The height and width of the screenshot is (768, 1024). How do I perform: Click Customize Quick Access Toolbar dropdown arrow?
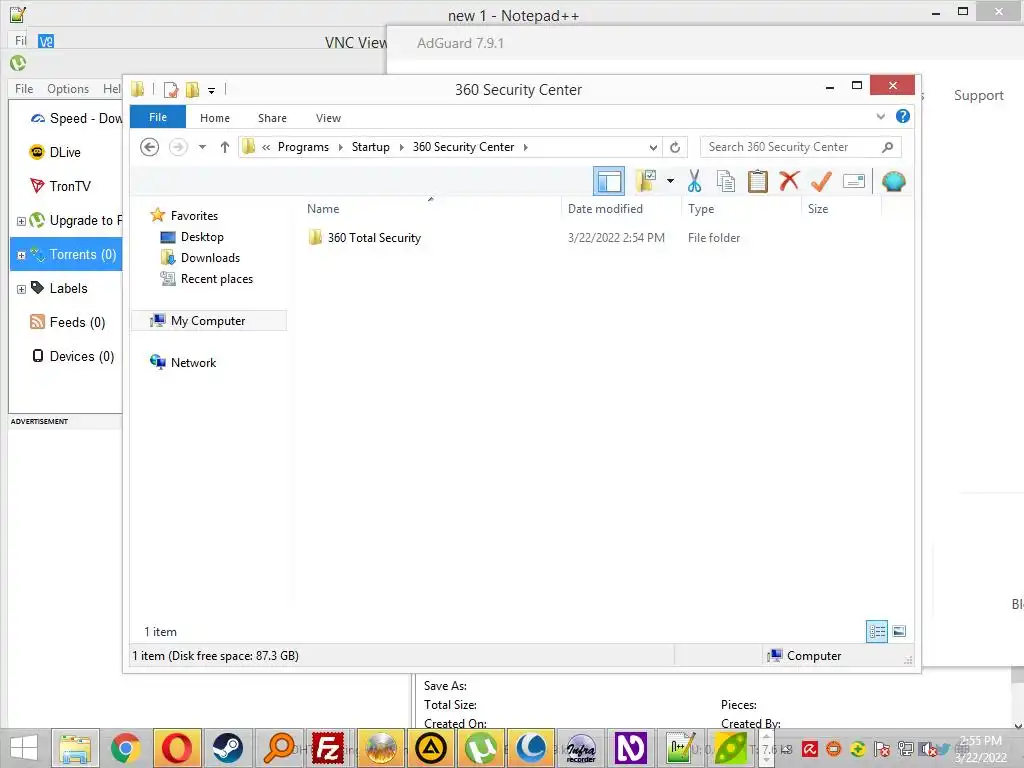point(211,91)
